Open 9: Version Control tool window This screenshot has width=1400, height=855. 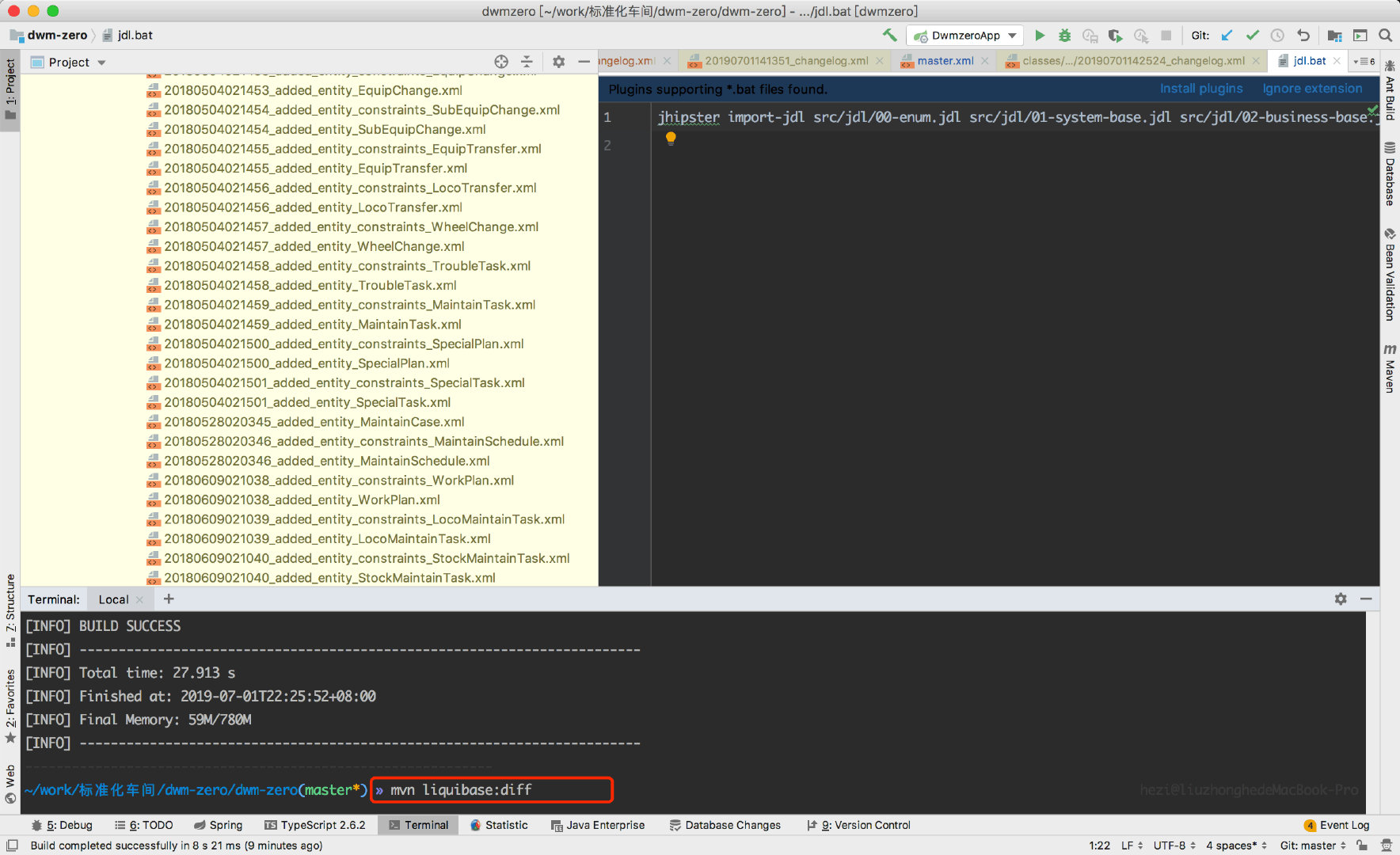coord(858,825)
